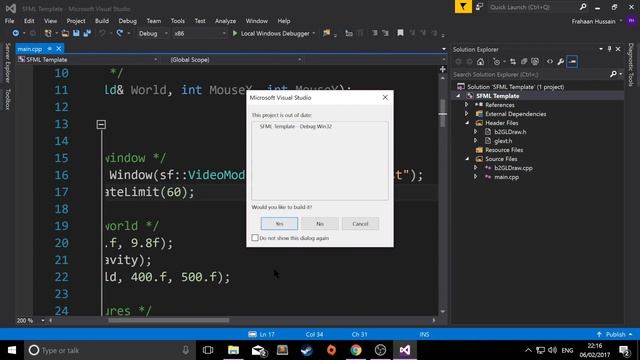Collapse the Source Files folder
Viewport: 640px width, 360px height.
coord(467,159)
